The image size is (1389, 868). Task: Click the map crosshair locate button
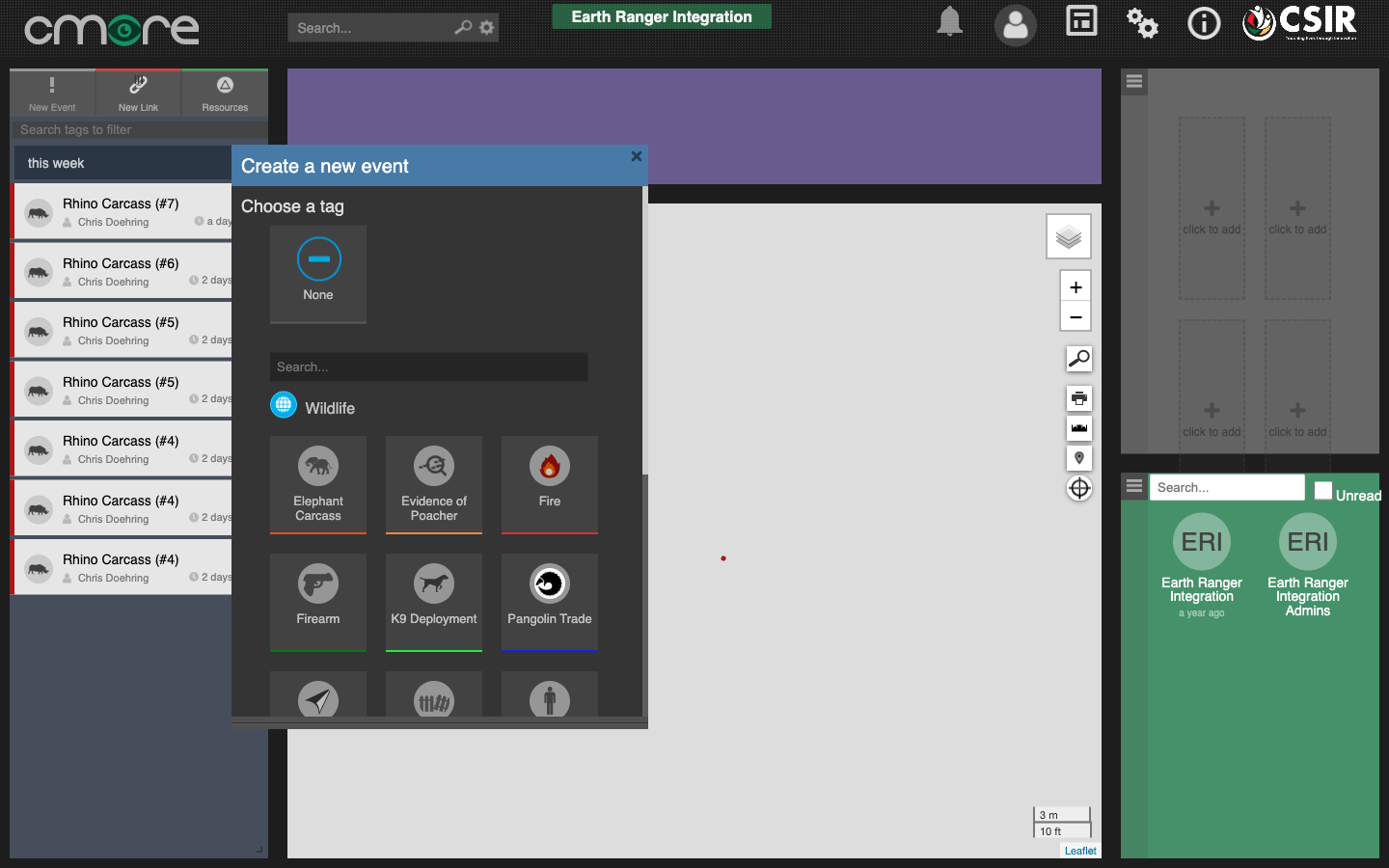pyautogui.click(x=1079, y=489)
